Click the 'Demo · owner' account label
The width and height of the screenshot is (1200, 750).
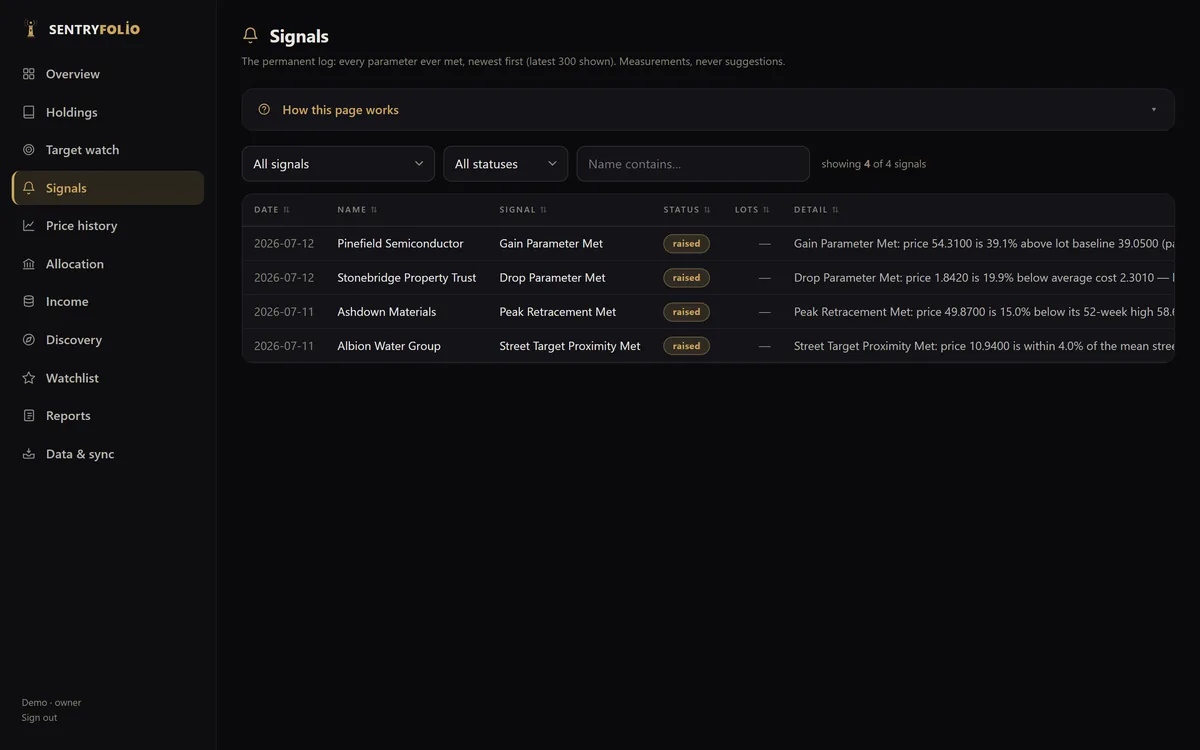tap(52, 703)
